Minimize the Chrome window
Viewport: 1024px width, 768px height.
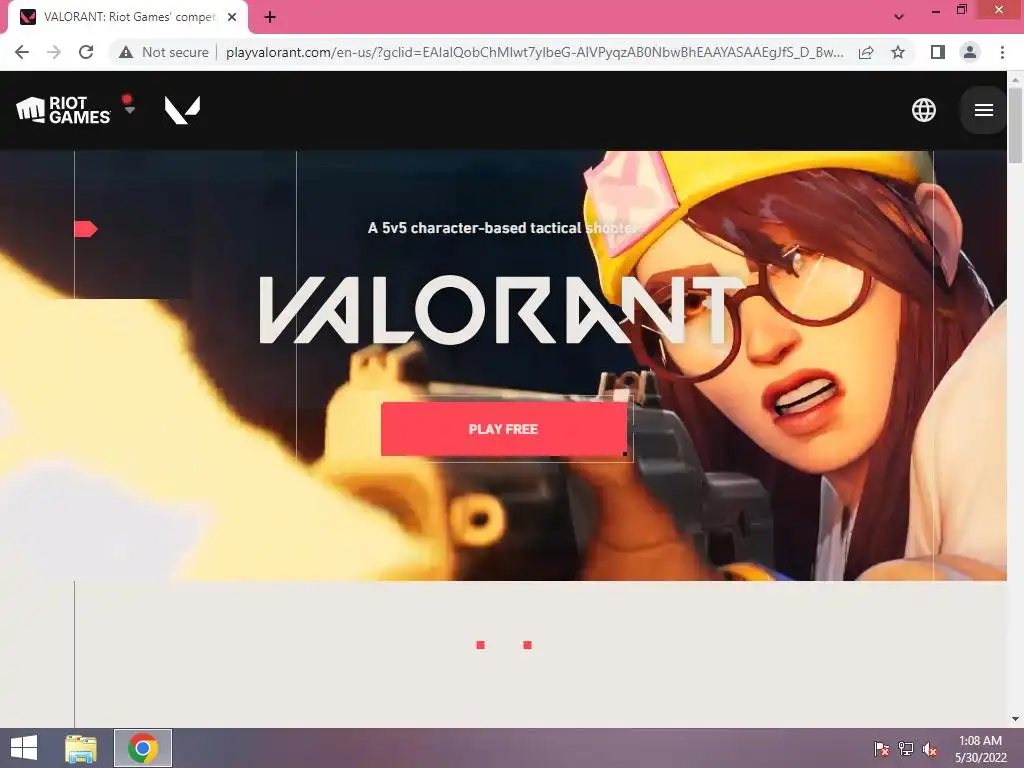[x=936, y=10]
